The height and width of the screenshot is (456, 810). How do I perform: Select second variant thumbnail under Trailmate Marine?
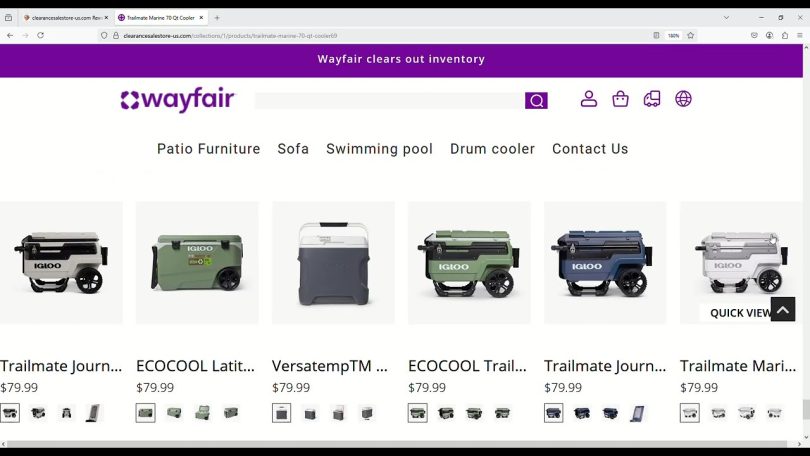pos(718,413)
